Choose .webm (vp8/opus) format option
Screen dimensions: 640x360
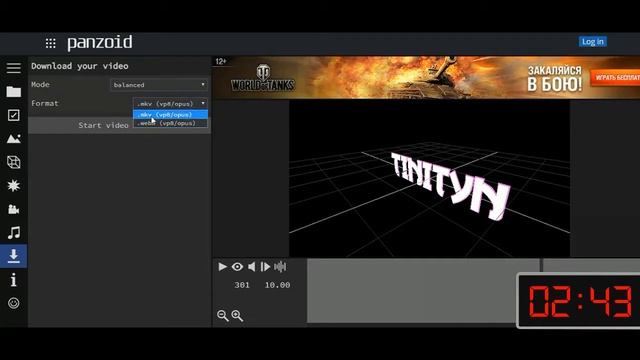tap(170, 123)
